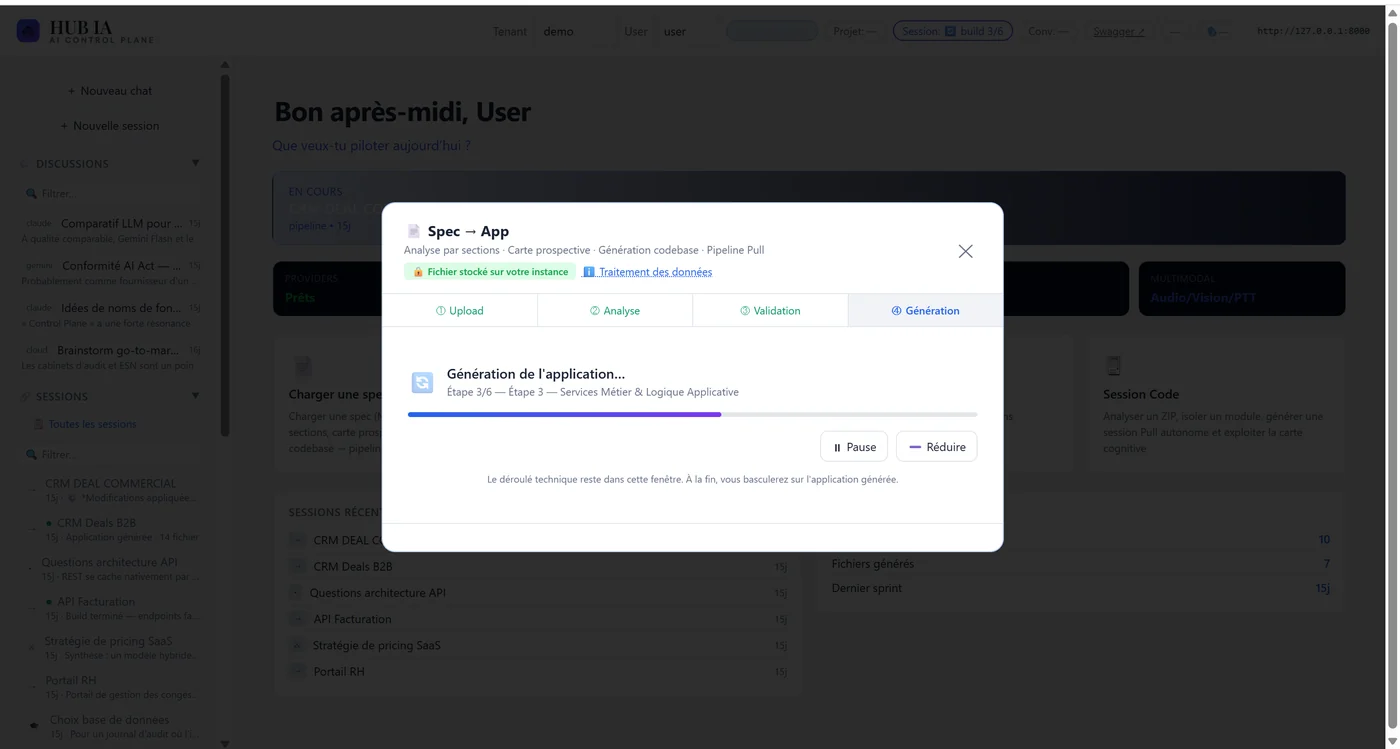Click the spinning refresh icon beside Génération de l'application

coord(422,382)
